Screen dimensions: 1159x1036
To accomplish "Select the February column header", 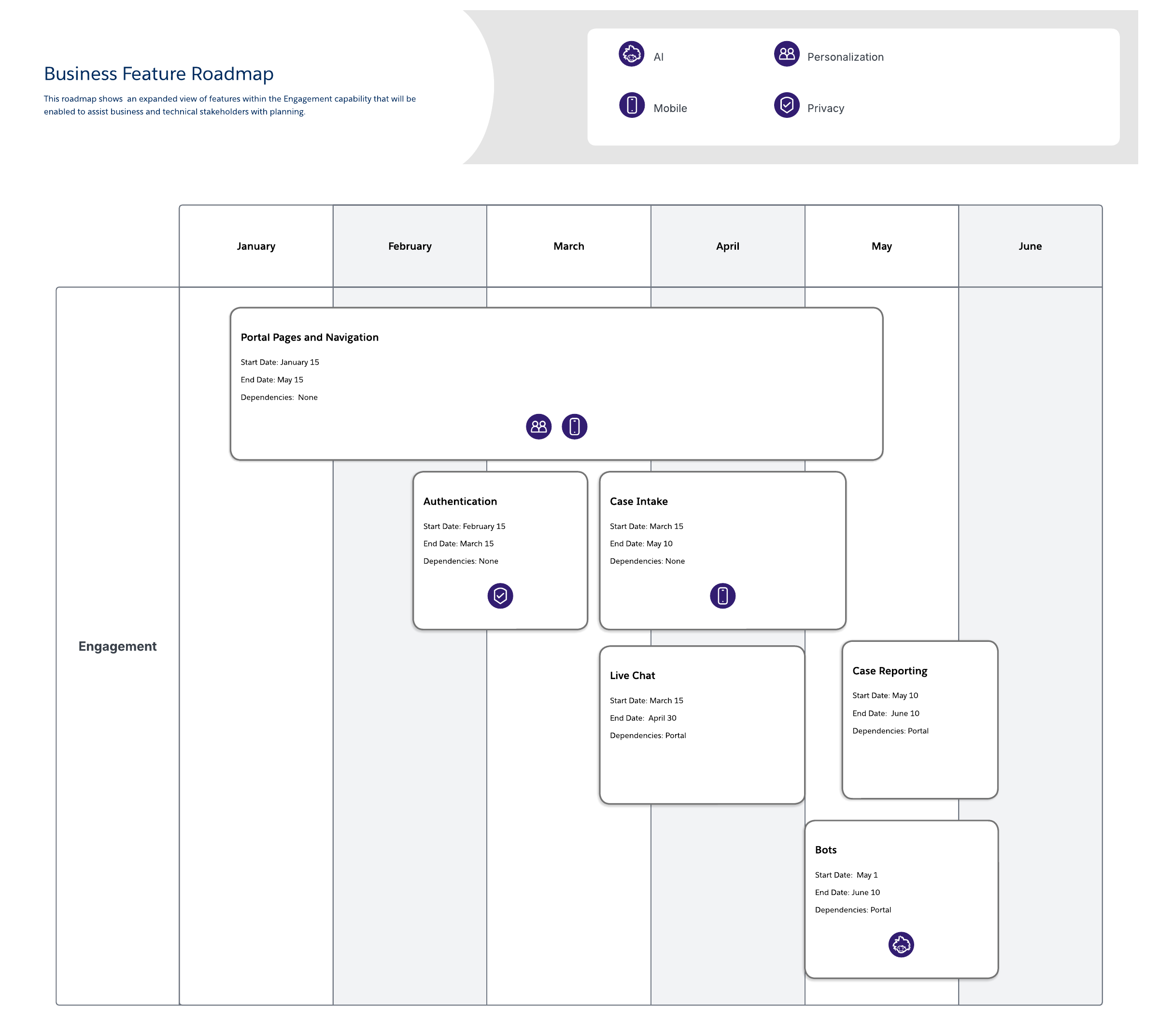I will (410, 246).
